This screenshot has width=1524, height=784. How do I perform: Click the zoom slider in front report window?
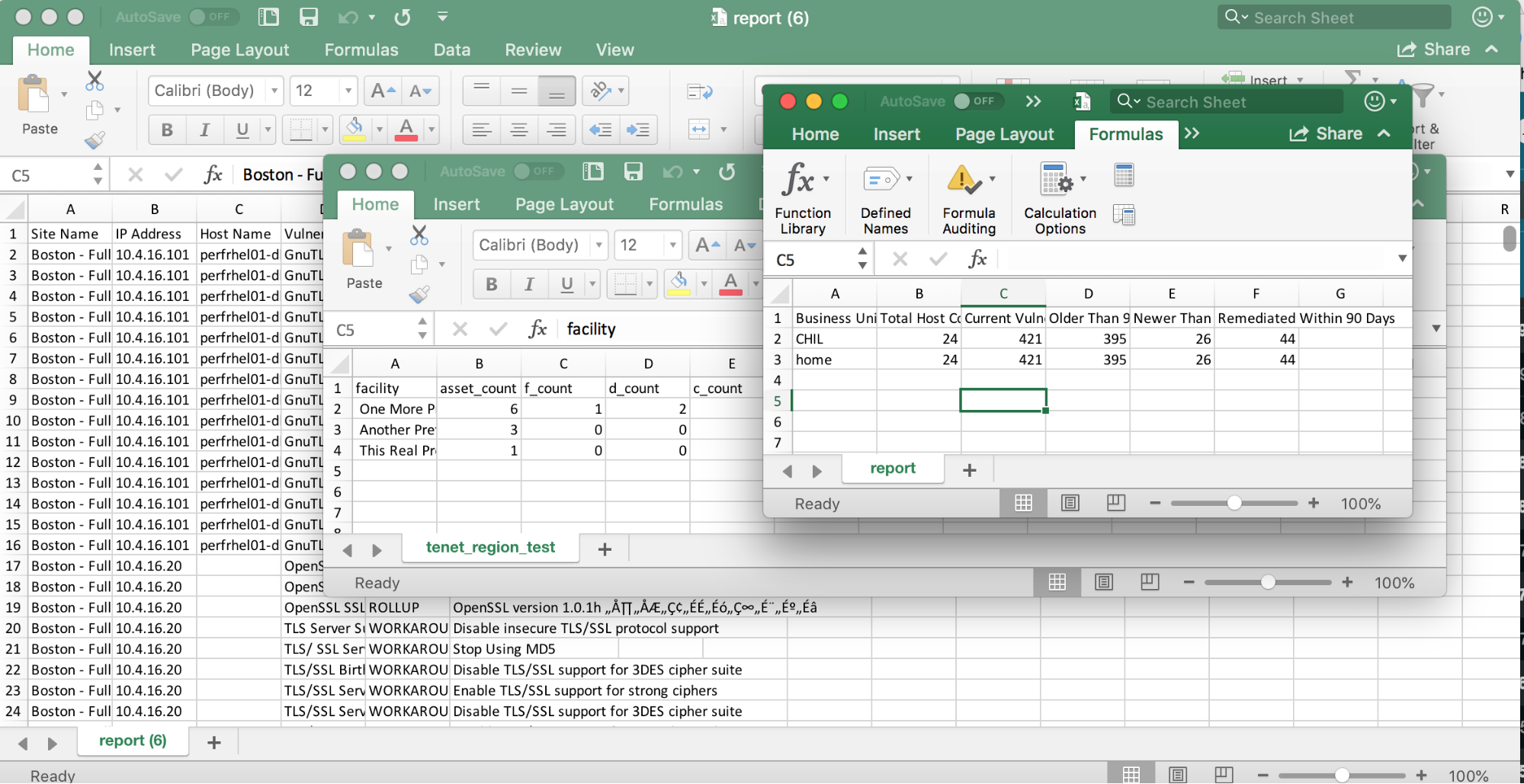pyautogui.click(x=1234, y=503)
